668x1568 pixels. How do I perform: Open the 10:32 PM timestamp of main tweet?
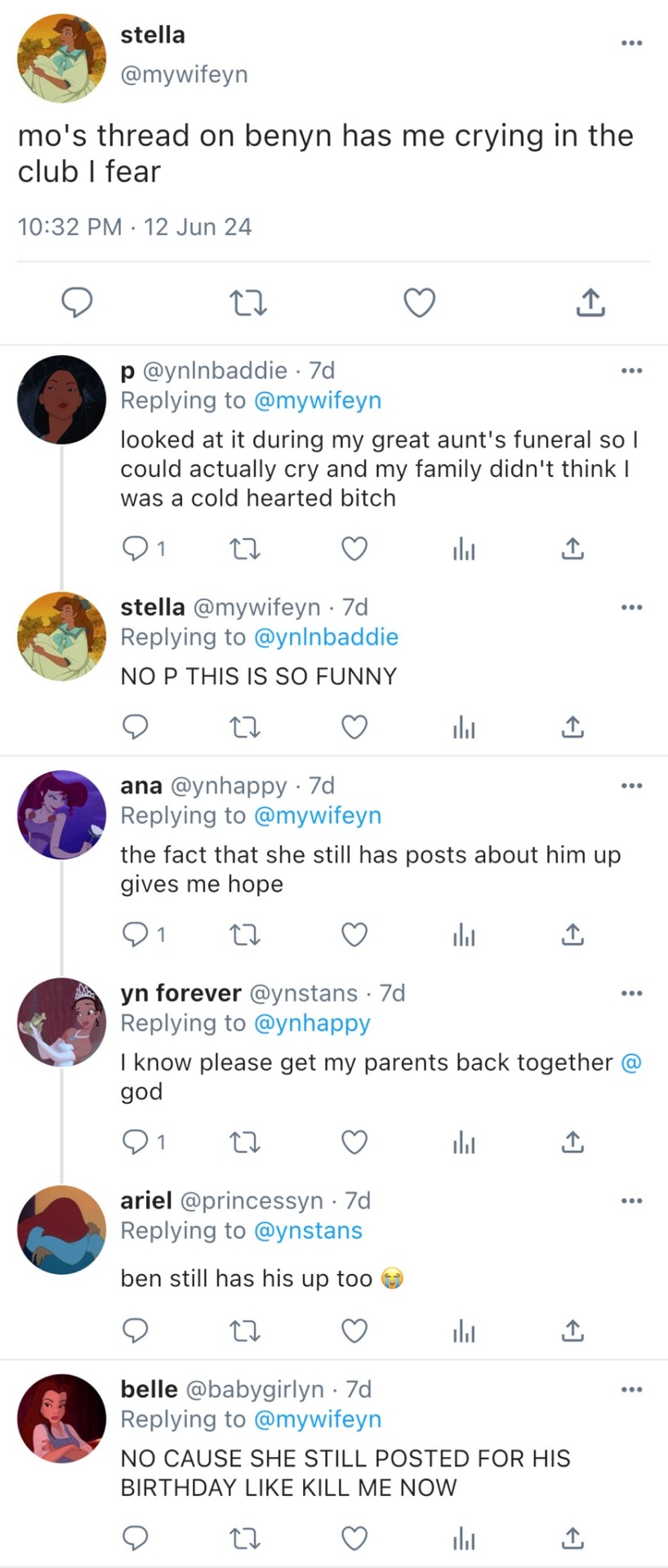click(x=69, y=226)
